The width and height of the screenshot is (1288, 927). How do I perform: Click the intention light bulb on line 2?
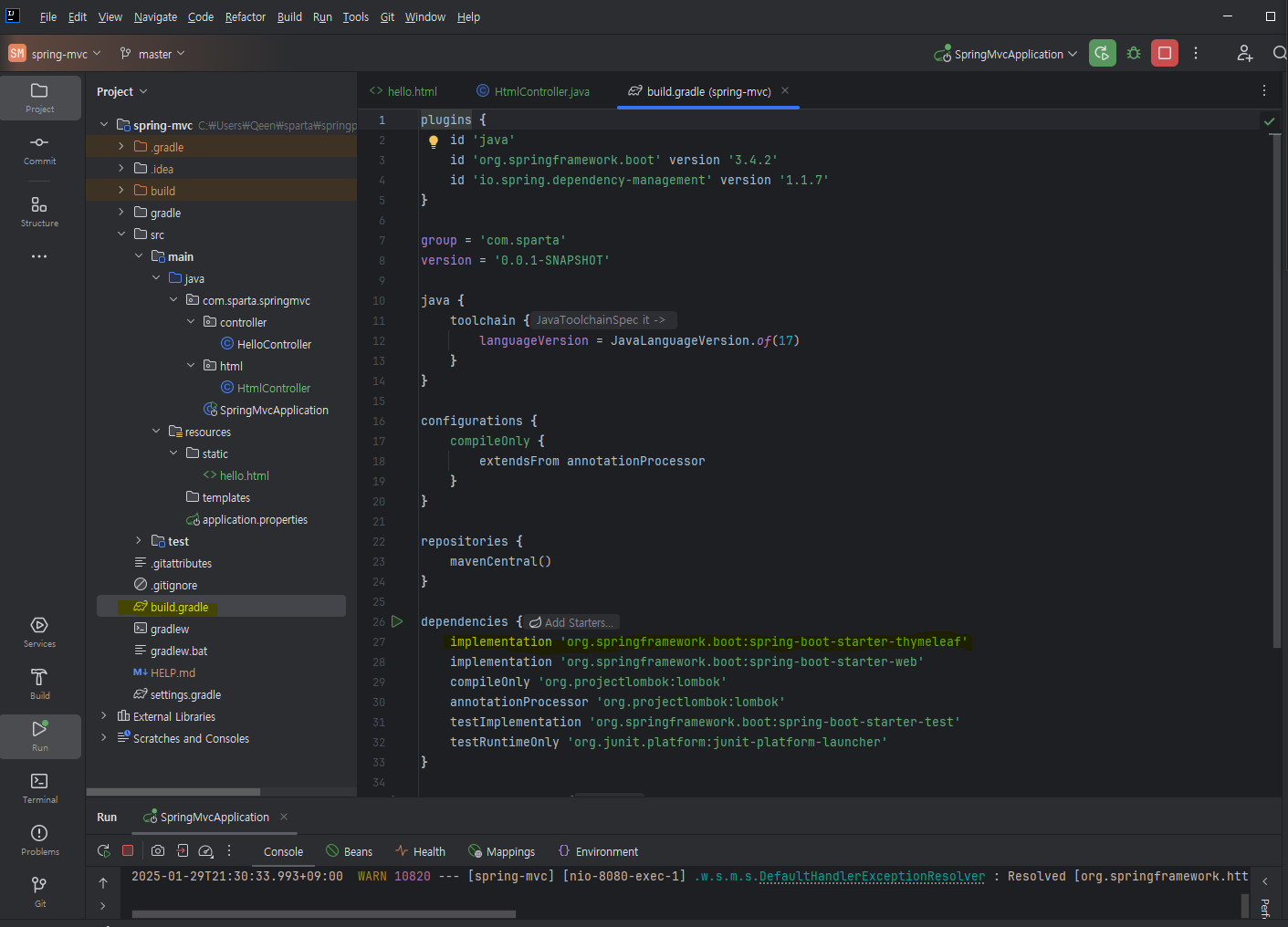pos(434,141)
